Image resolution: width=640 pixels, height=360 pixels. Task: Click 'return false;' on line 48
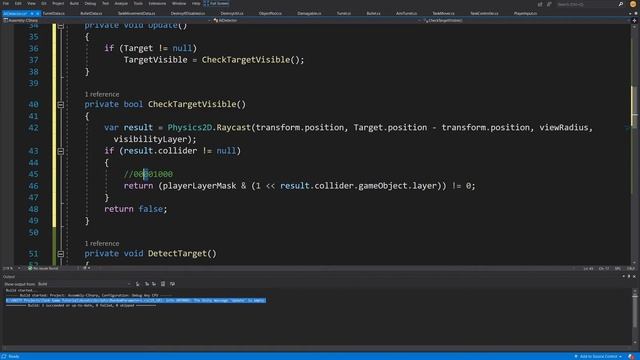[x=136, y=209]
